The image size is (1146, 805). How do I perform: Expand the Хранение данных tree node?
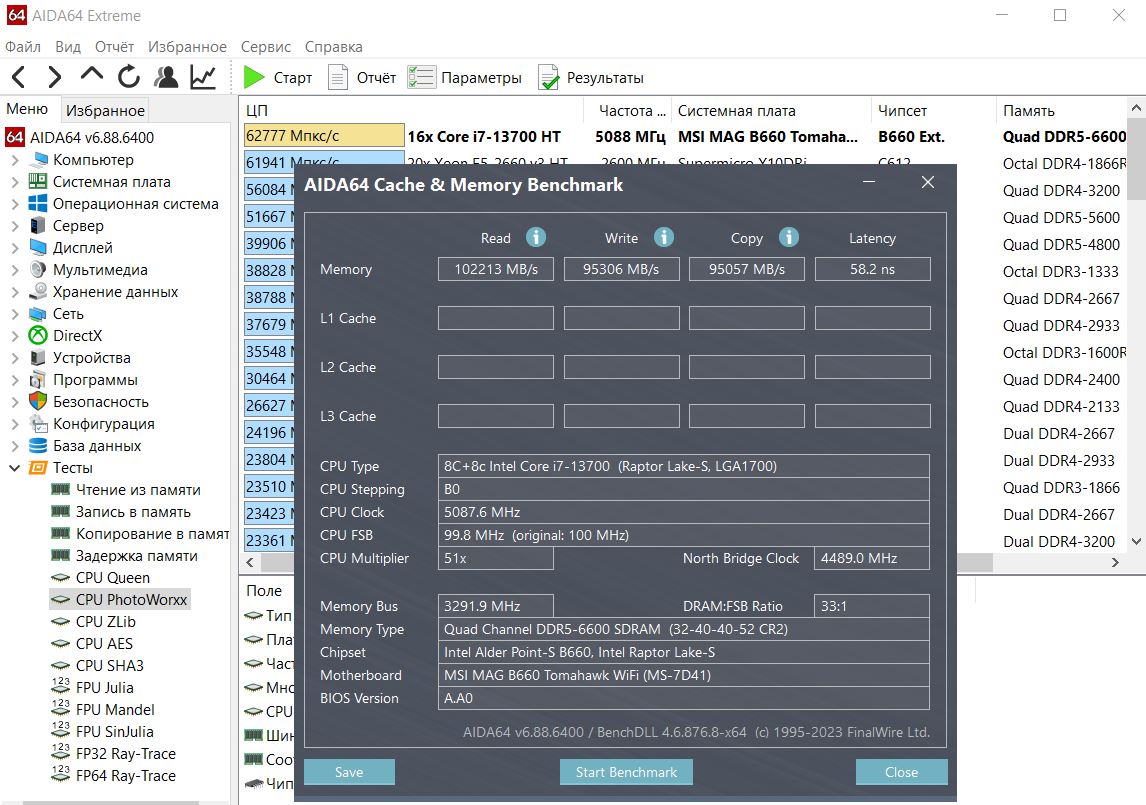click(15, 292)
